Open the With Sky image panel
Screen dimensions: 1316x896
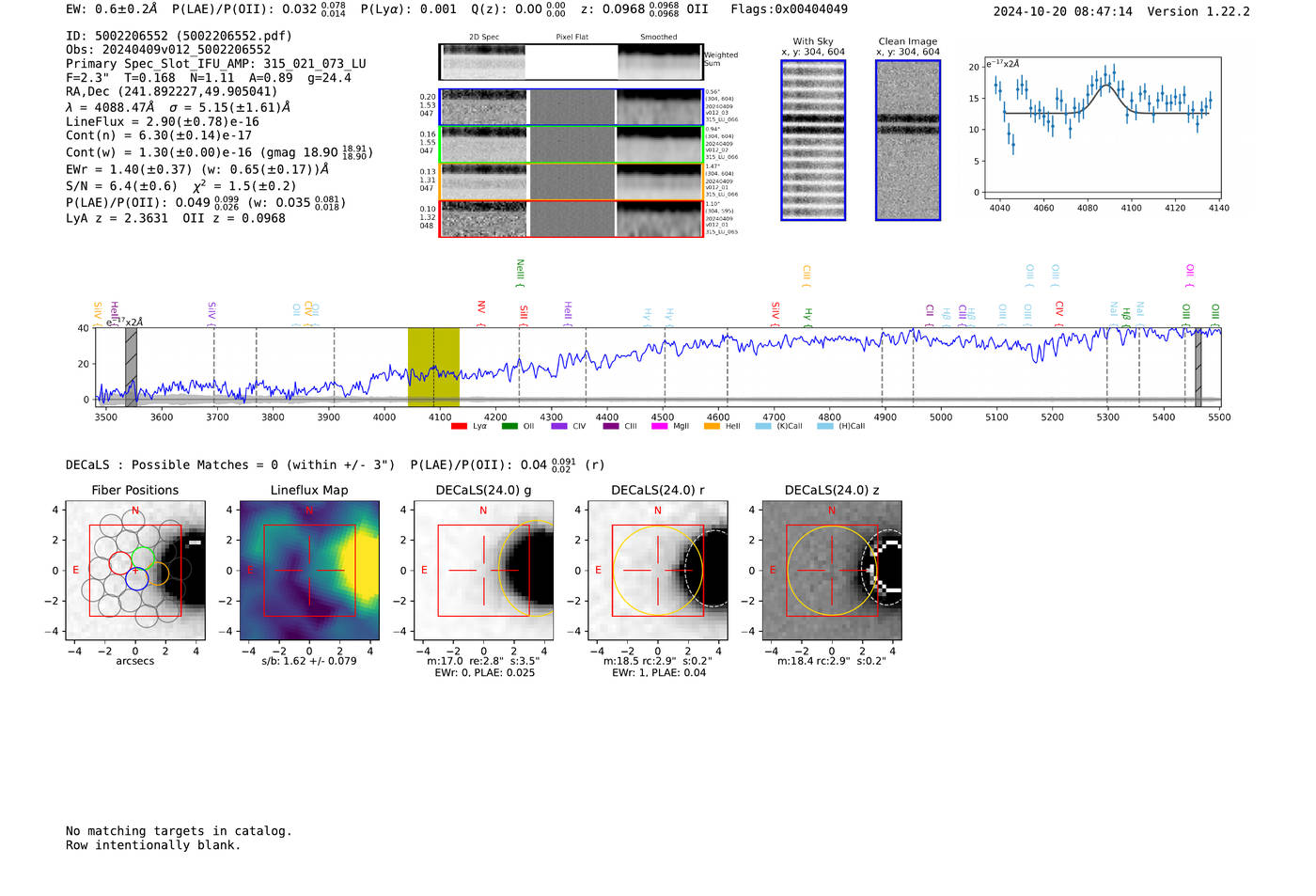point(813,140)
